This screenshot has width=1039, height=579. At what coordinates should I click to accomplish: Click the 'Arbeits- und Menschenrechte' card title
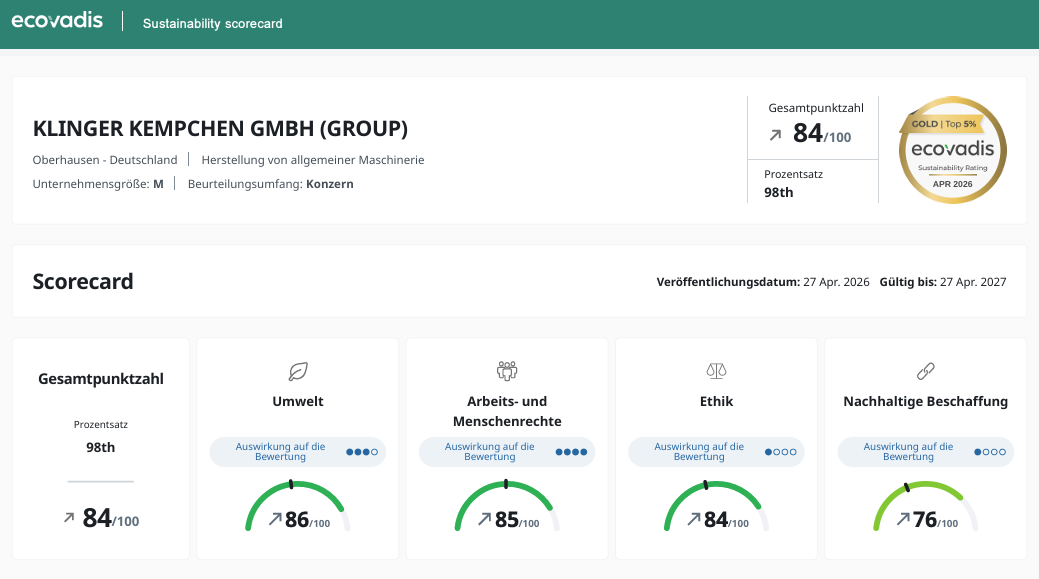(x=507, y=411)
